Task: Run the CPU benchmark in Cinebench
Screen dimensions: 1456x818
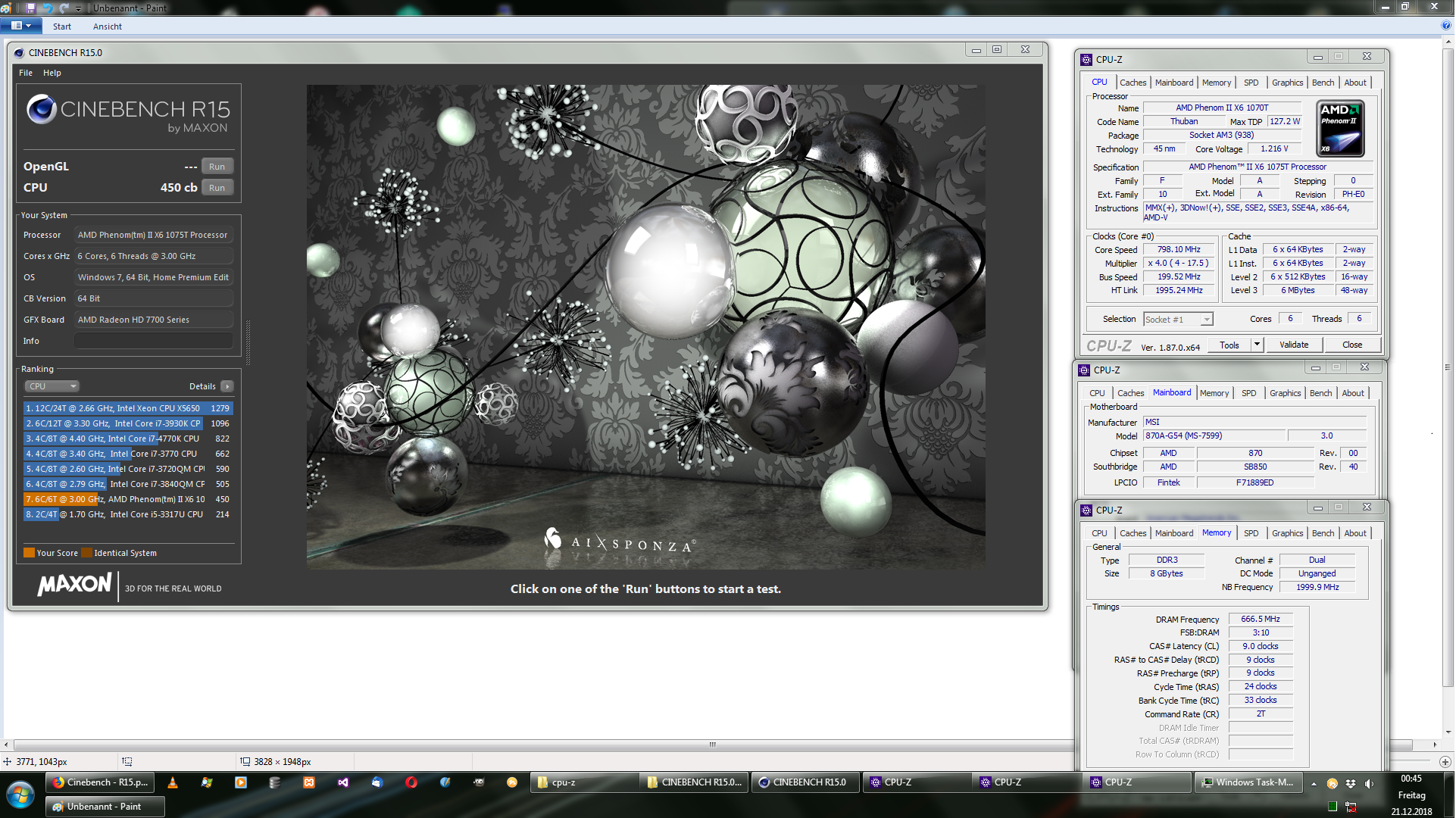Action: pos(217,188)
